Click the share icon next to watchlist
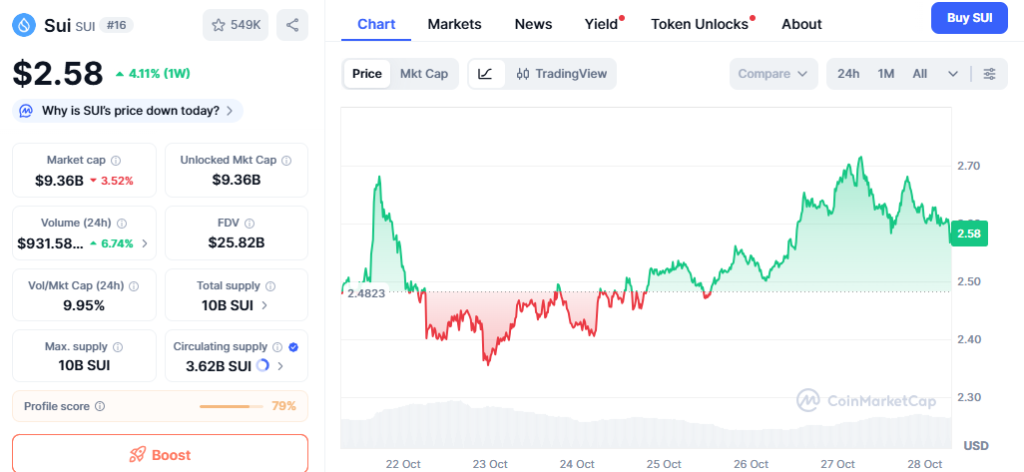This screenshot has width=1024, height=472. [292, 25]
